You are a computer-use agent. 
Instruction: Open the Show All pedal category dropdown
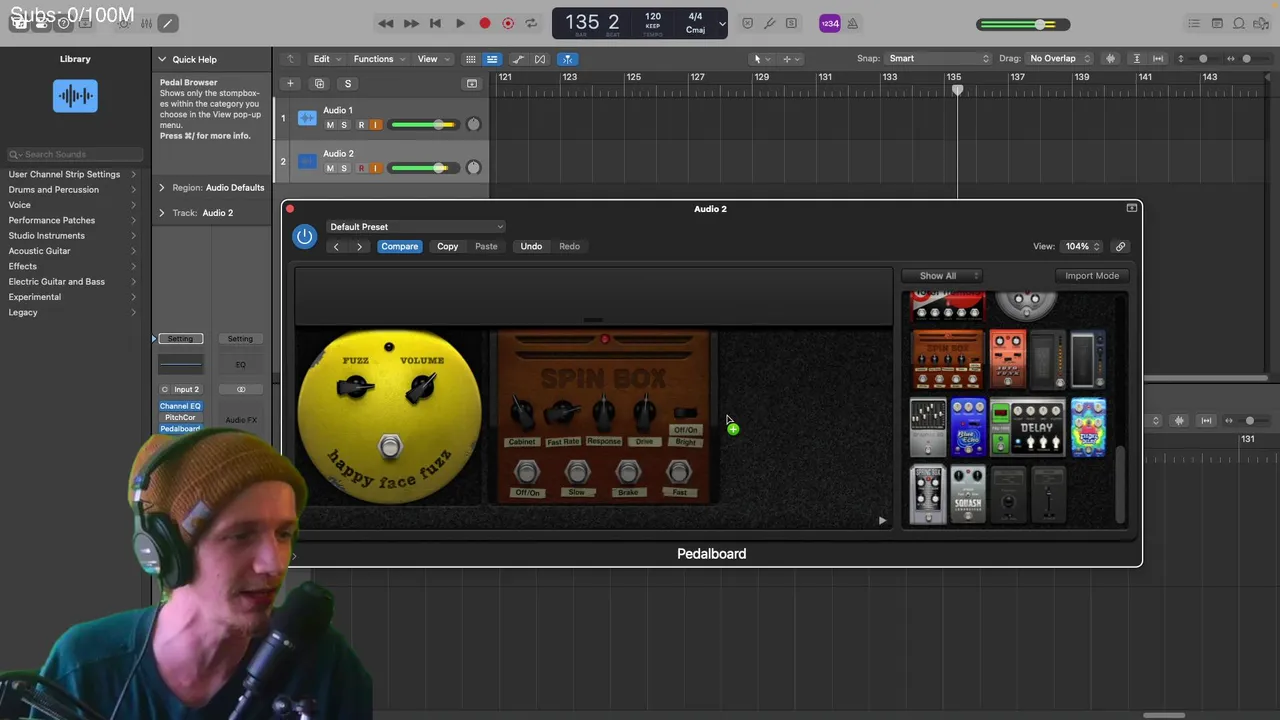pos(941,276)
